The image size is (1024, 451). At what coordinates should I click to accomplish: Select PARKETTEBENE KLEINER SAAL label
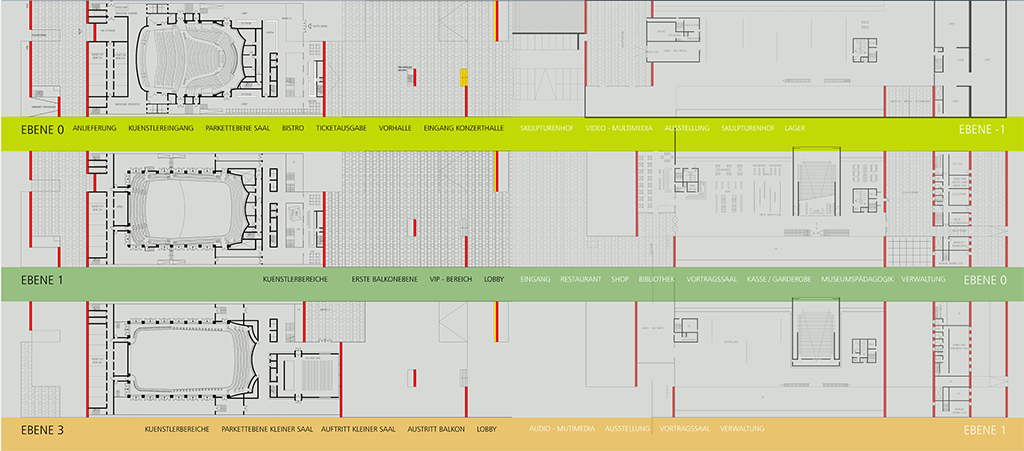[267, 429]
